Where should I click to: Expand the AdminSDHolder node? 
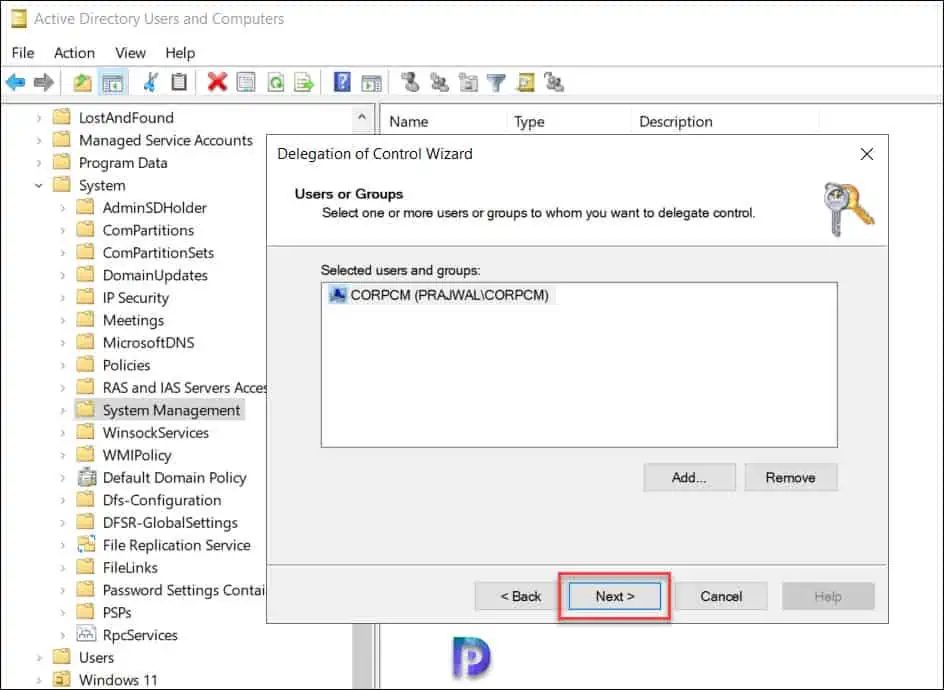63,208
